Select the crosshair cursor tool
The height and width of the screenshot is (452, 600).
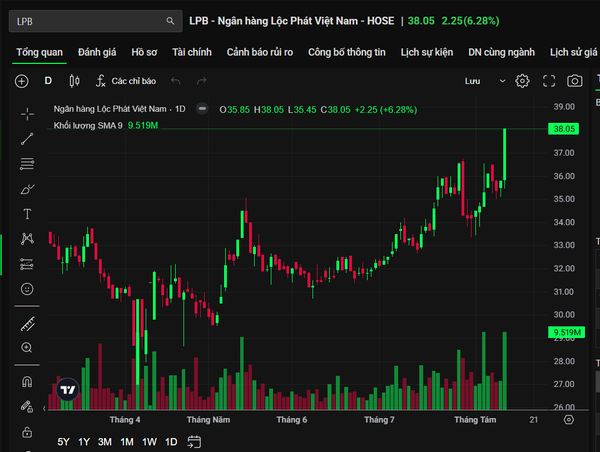coord(27,114)
